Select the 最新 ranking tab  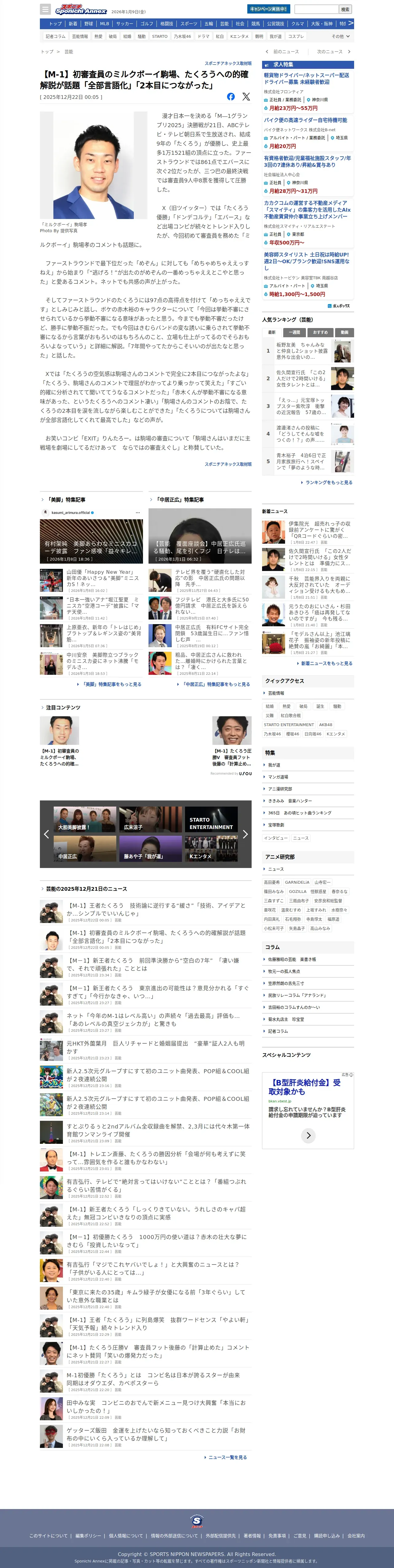(272, 332)
